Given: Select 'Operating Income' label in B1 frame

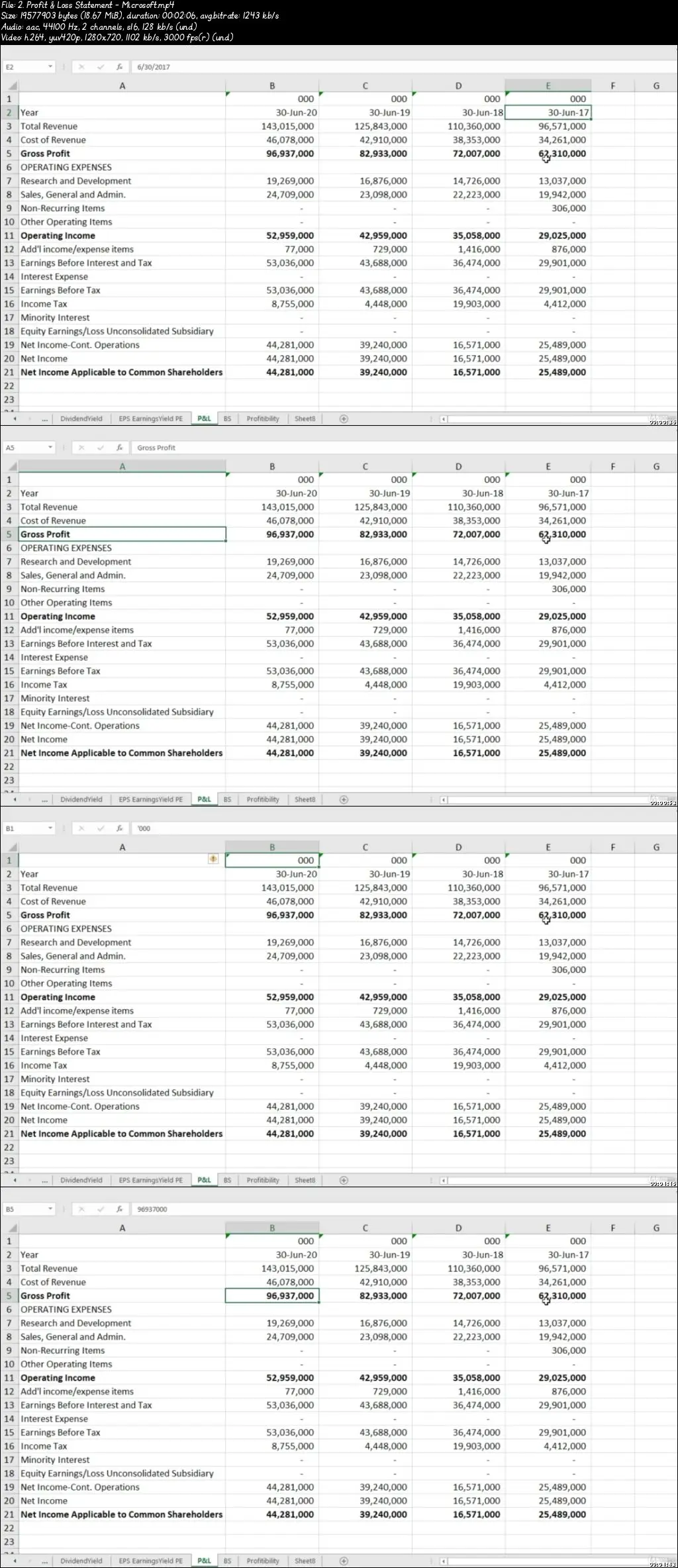Looking at the screenshot, I should [58, 997].
